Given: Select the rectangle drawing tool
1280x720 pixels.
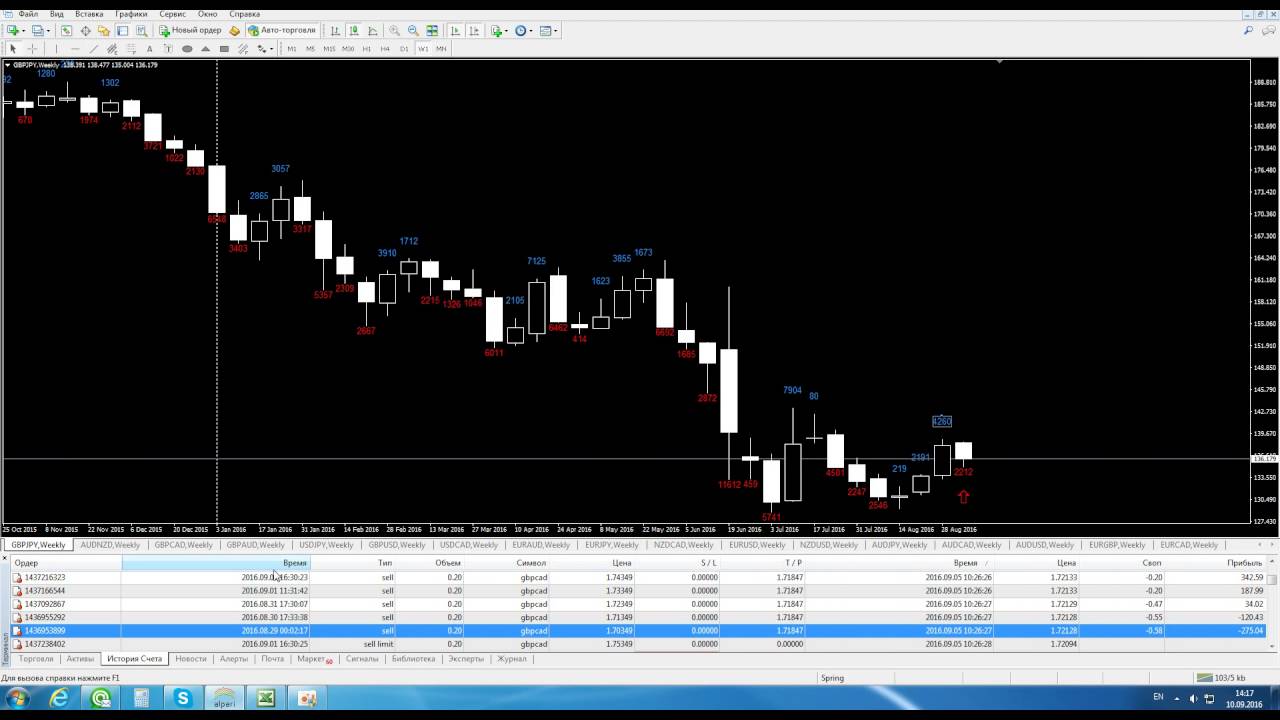Looking at the screenshot, I should (x=224, y=48).
